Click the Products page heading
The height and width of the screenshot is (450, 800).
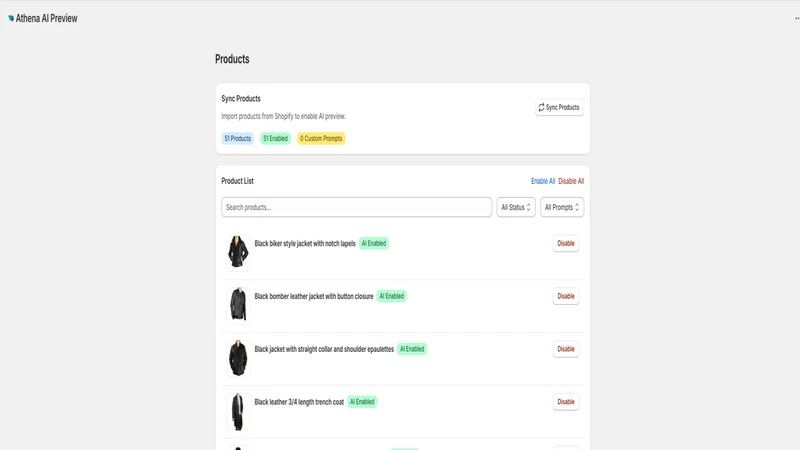tap(232, 59)
